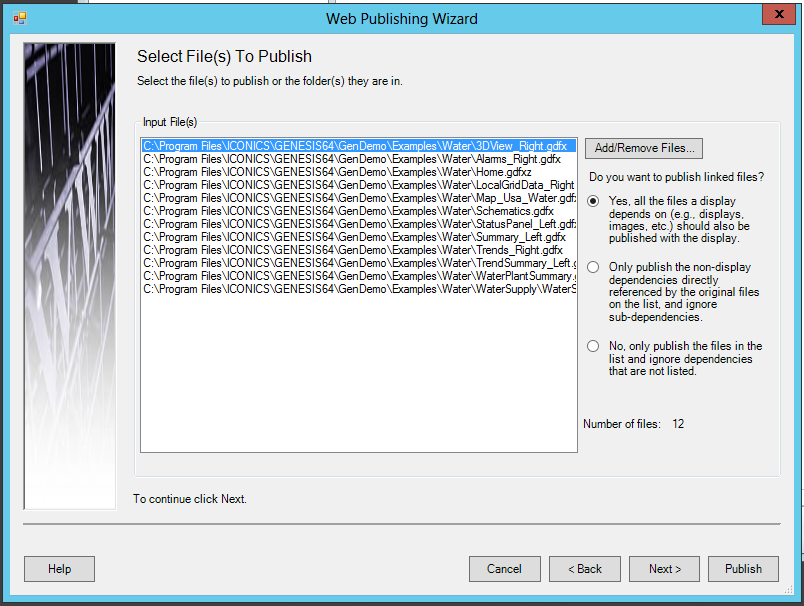804x606 pixels.
Task: Select the Map_Usa_Water file entry
Action: 358,198
